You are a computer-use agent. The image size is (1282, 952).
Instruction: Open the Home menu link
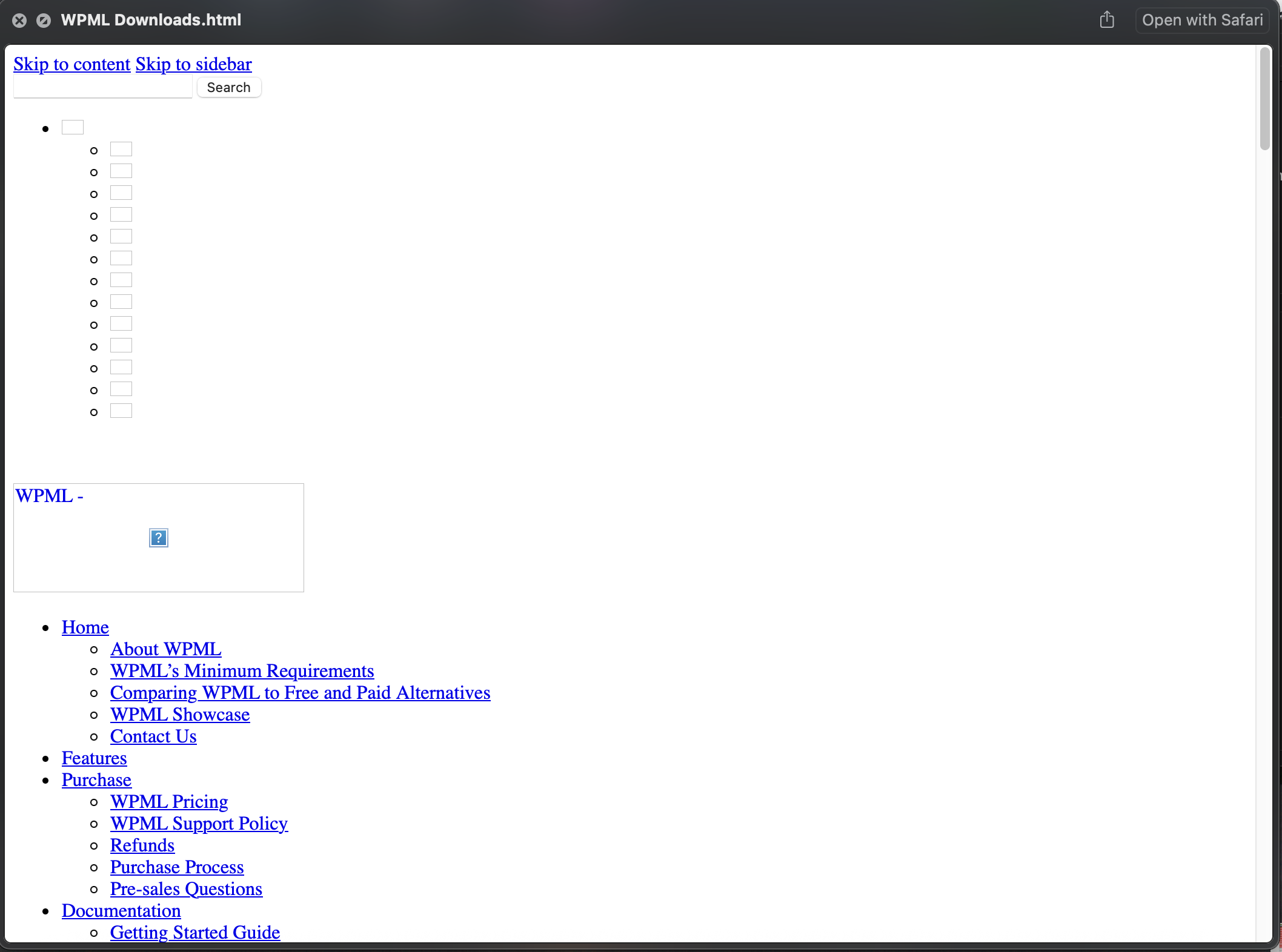point(85,627)
